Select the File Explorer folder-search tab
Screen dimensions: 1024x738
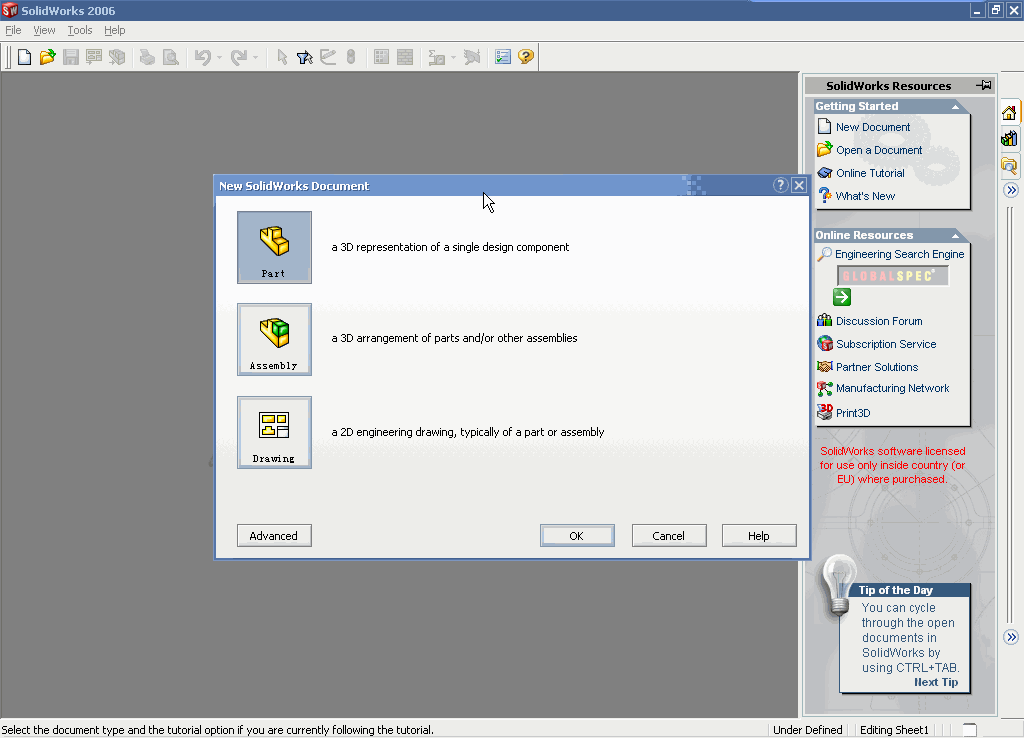(x=1009, y=166)
